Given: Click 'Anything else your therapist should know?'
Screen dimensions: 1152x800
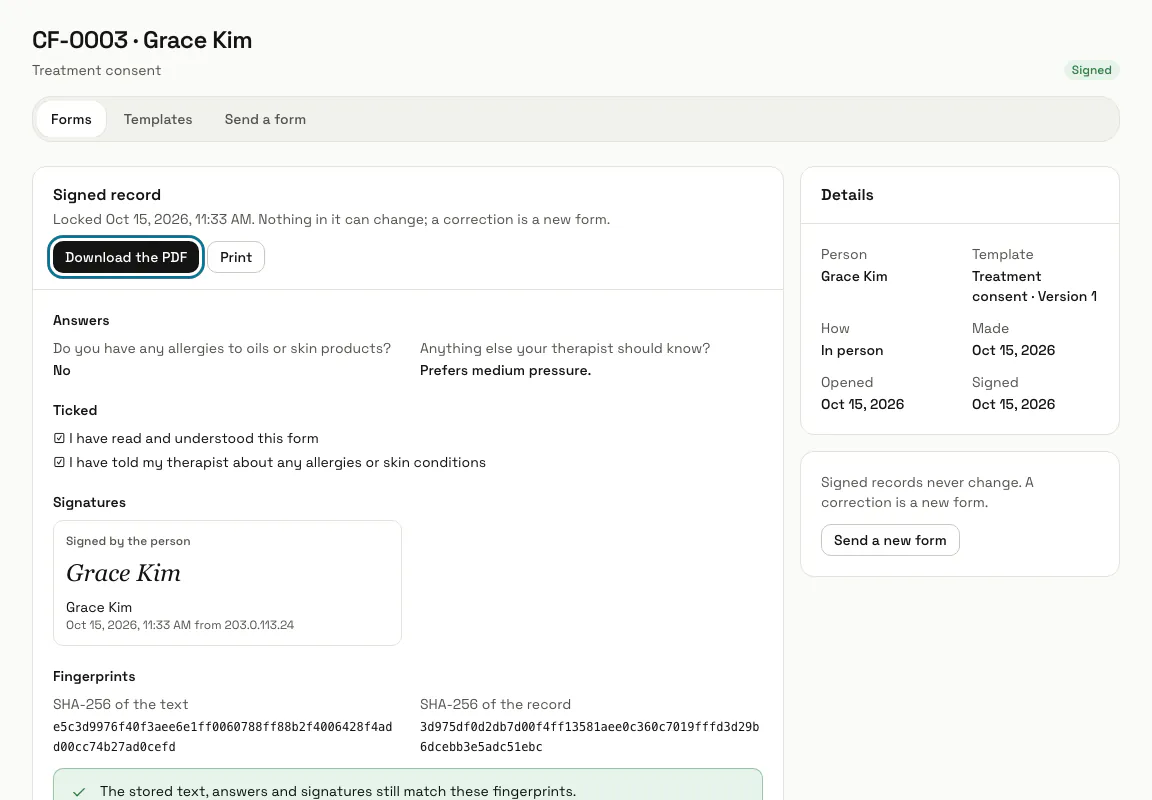Looking at the screenshot, I should (x=565, y=348).
